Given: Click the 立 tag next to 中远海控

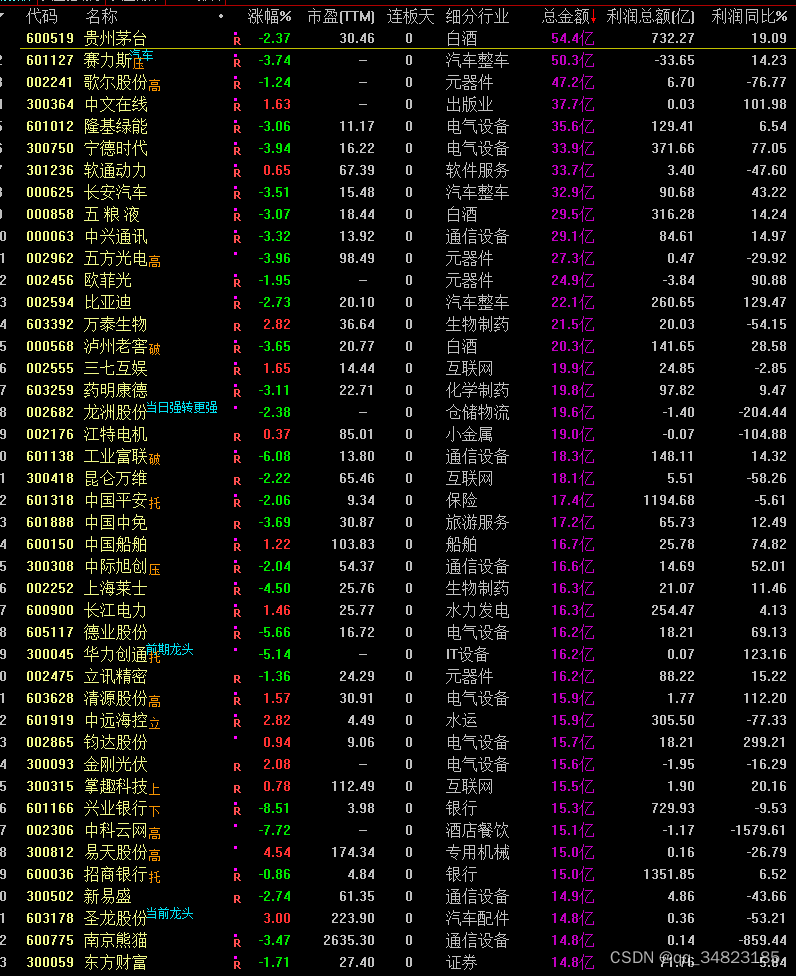Looking at the screenshot, I should click(x=154, y=724).
